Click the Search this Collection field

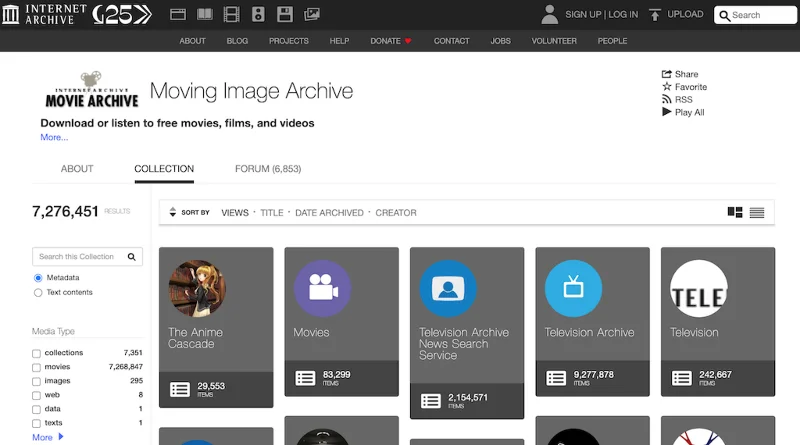tap(81, 257)
